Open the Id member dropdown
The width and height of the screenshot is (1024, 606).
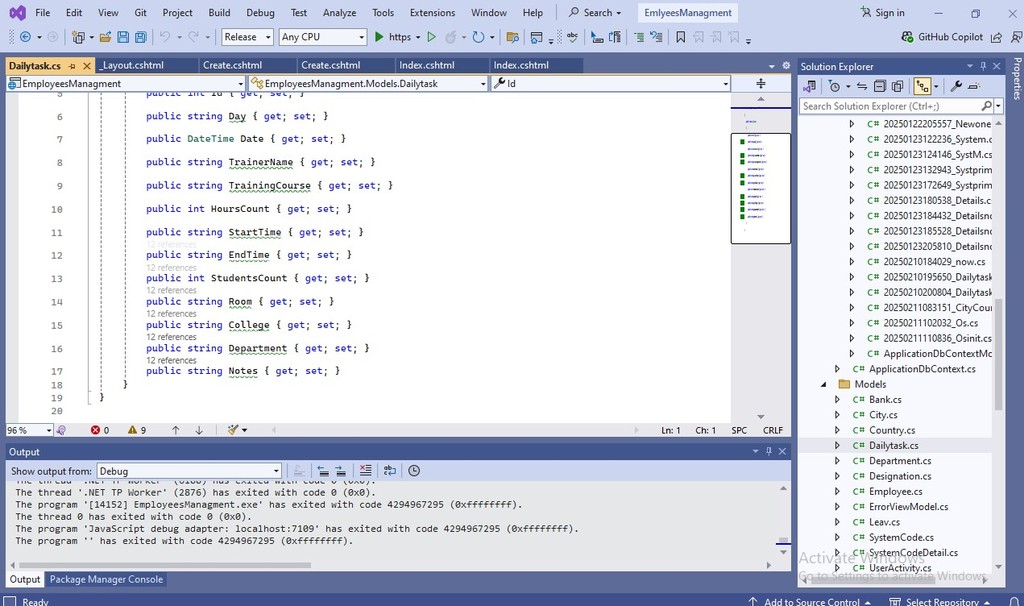click(x=611, y=84)
